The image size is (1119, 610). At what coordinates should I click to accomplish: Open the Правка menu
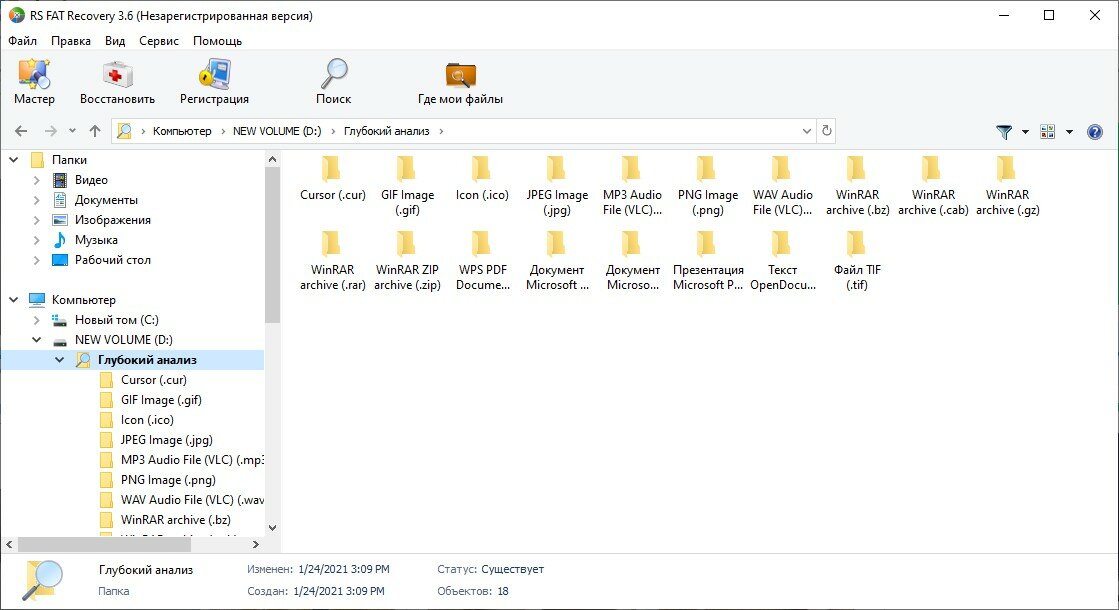71,41
